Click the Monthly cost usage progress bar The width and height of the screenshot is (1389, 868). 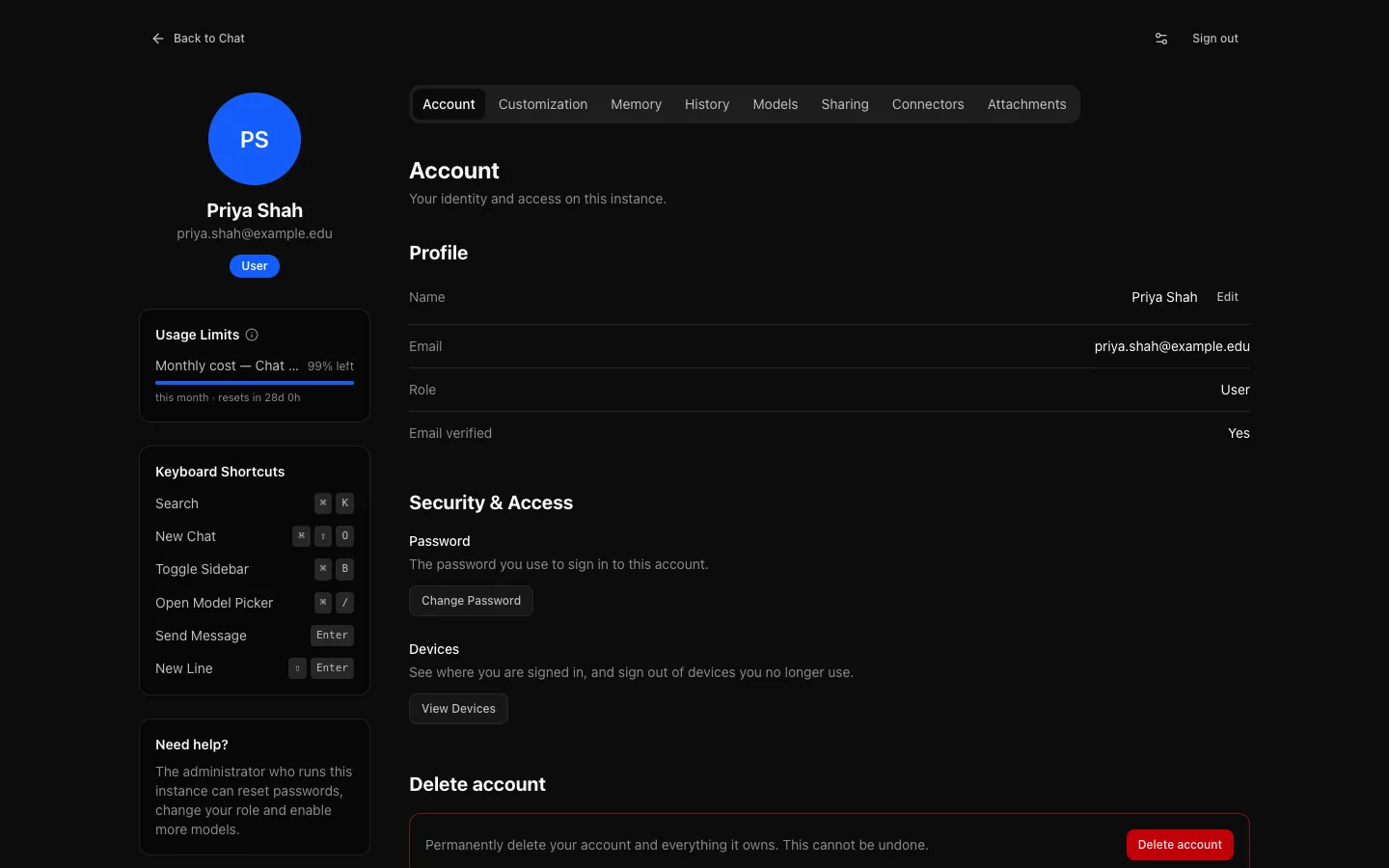[255, 383]
